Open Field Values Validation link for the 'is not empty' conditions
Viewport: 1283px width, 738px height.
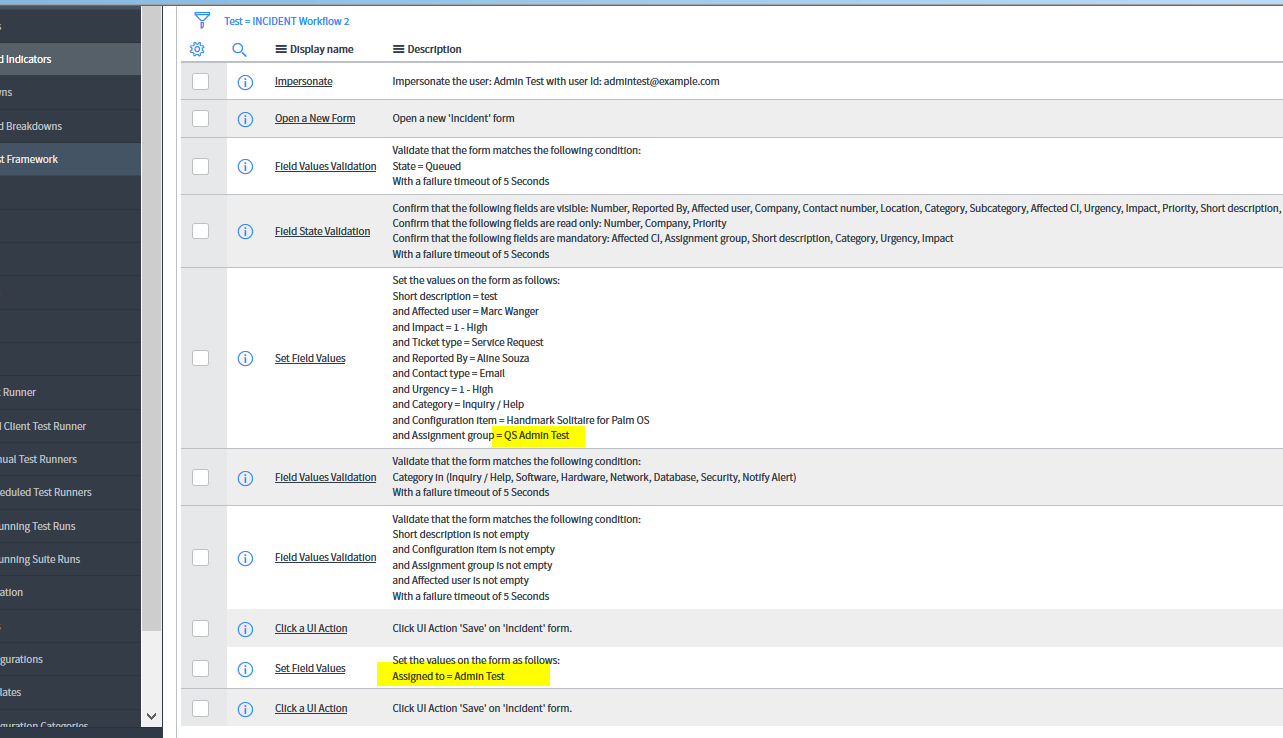pos(326,558)
